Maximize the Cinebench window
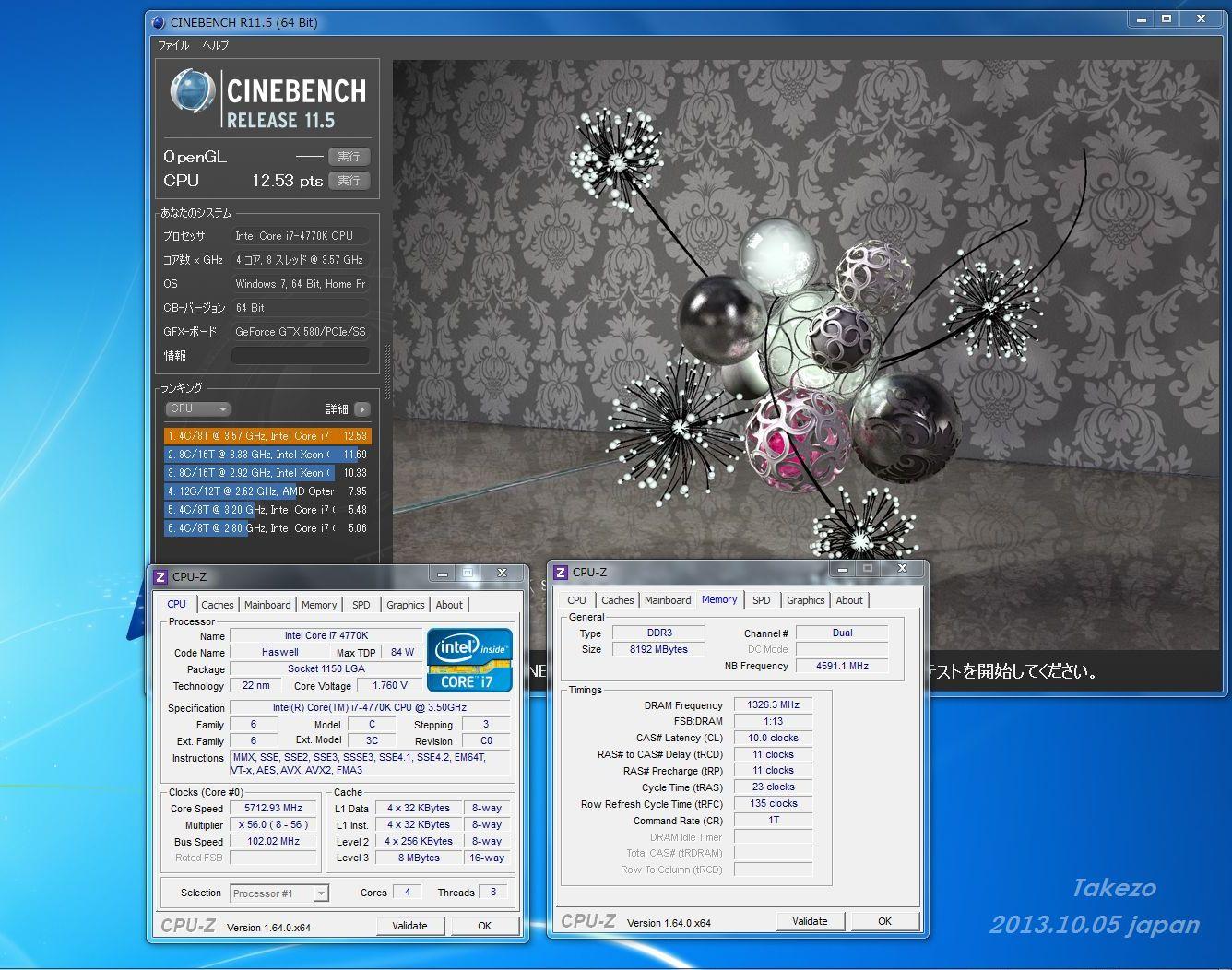This screenshot has width=1232, height=970. pos(1167,18)
